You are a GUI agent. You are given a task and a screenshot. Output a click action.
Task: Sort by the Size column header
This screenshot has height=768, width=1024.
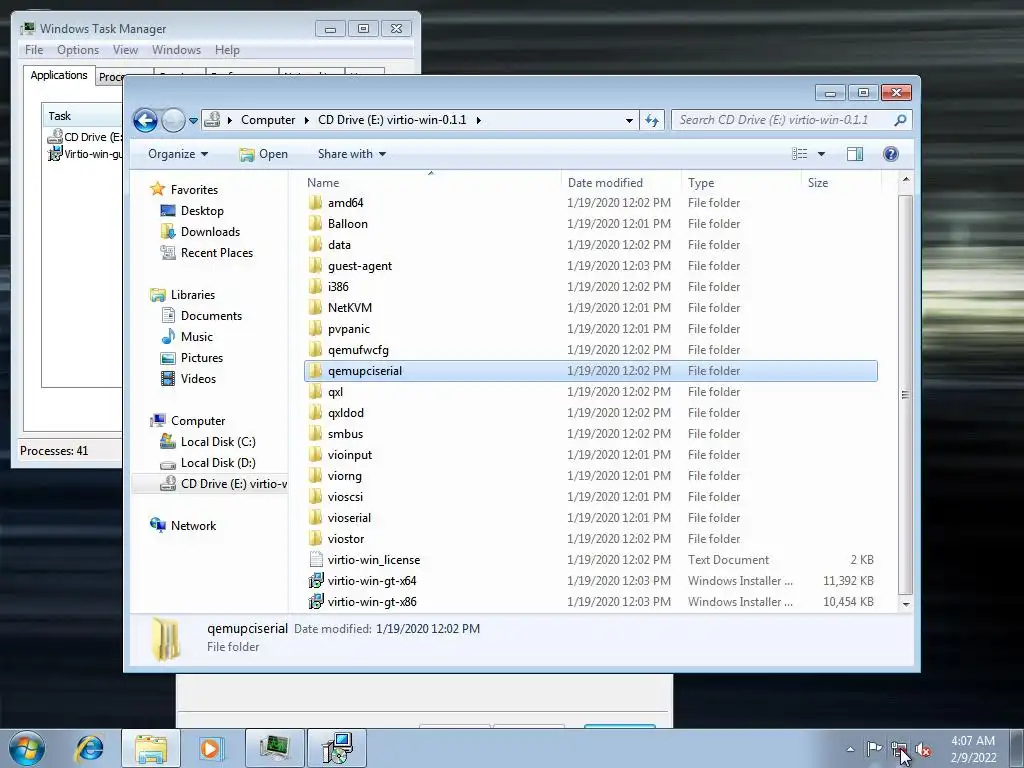(x=818, y=183)
